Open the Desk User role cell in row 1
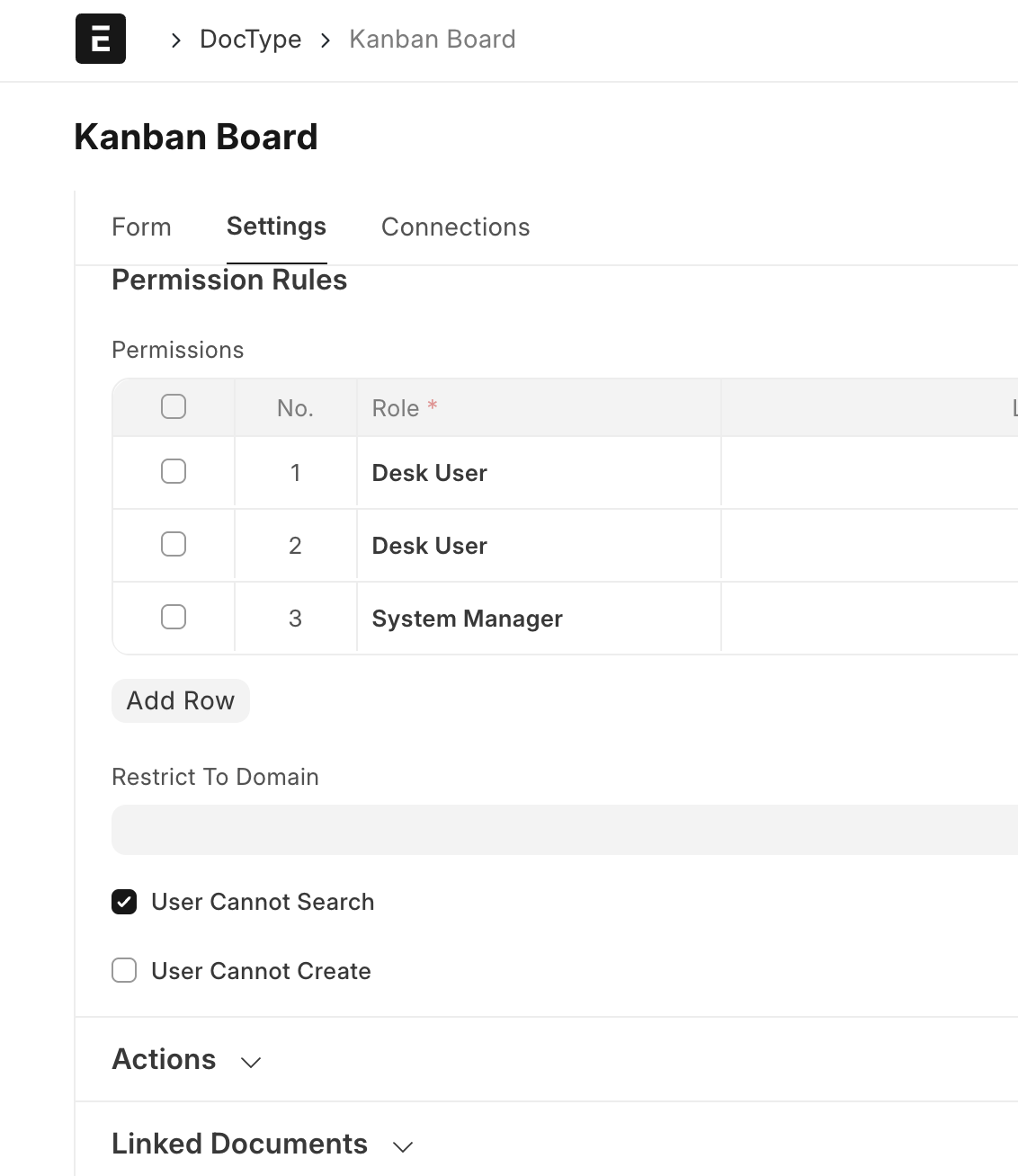The height and width of the screenshot is (1176, 1018). click(x=538, y=473)
